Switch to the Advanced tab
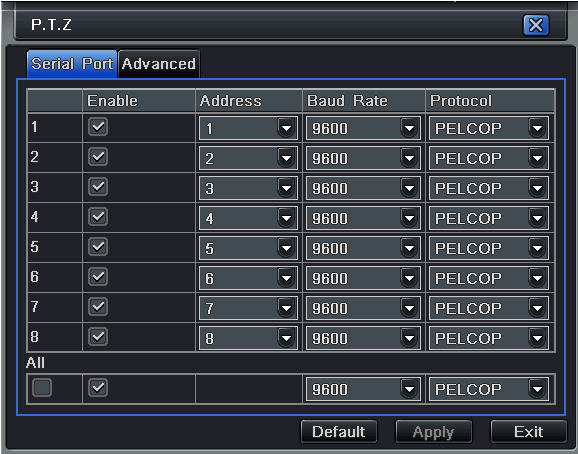The width and height of the screenshot is (578, 454). coord(159,64)
